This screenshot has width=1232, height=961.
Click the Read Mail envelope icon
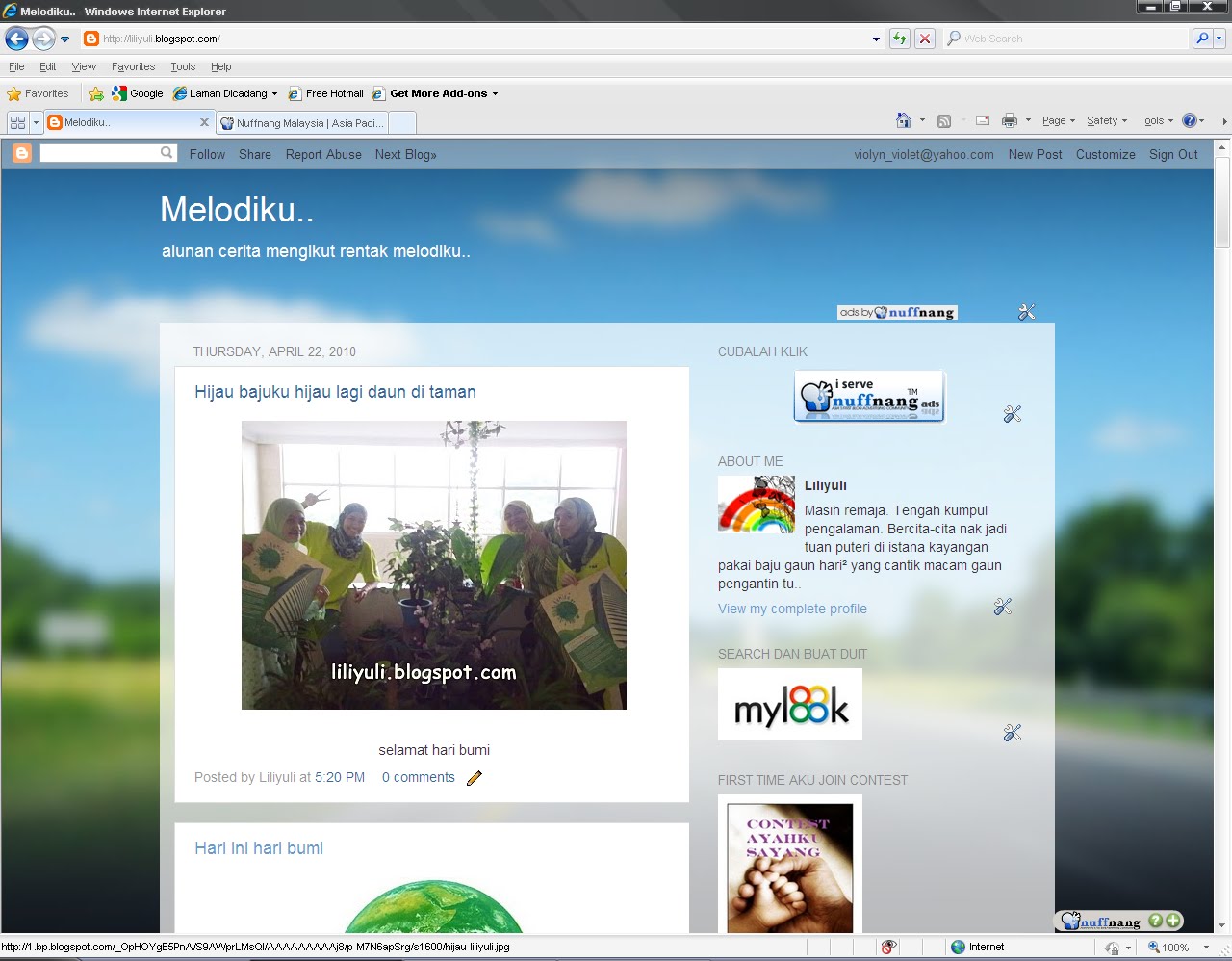[x=983, y=120]
